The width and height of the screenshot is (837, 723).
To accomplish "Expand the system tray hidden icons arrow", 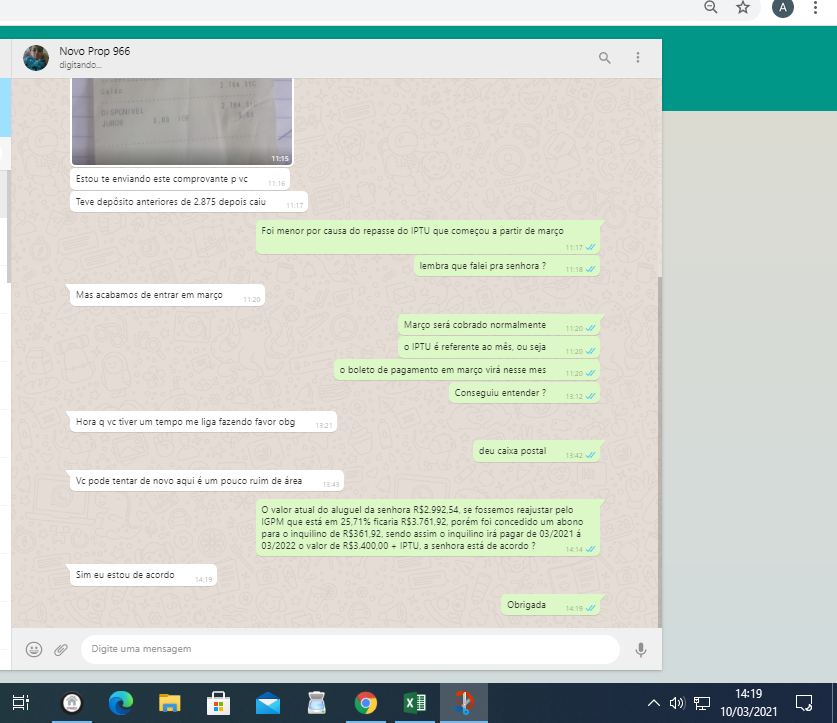I will click(654, 703).
